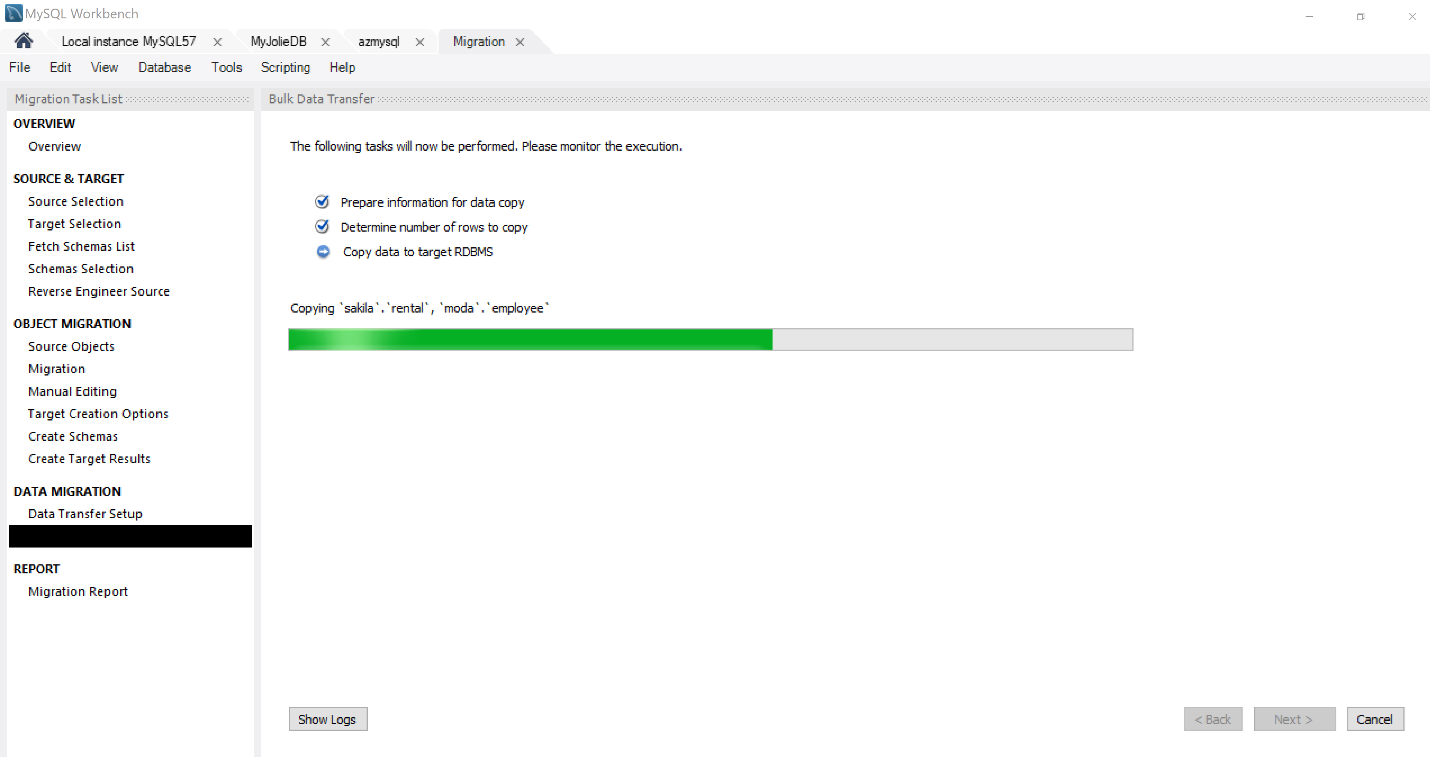The height and width of the screenshot is (757, 1430).
Task: Close the Migration tab
Action: pos(520,42)
